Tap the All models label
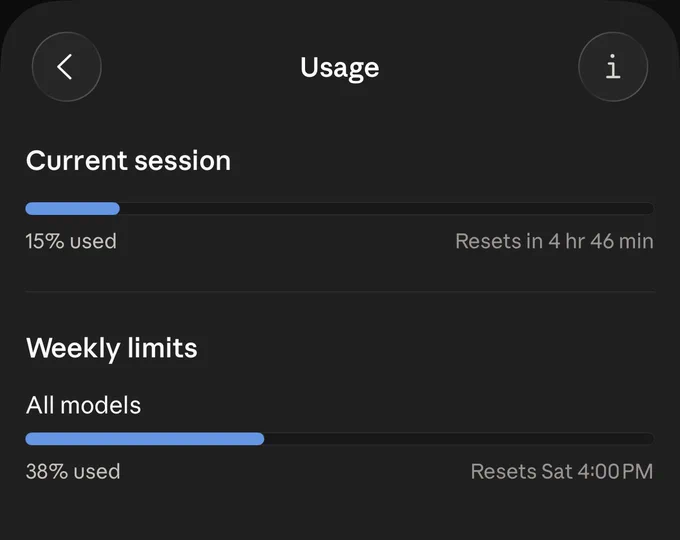The image size is (680, 540). [x=83, y=406]
